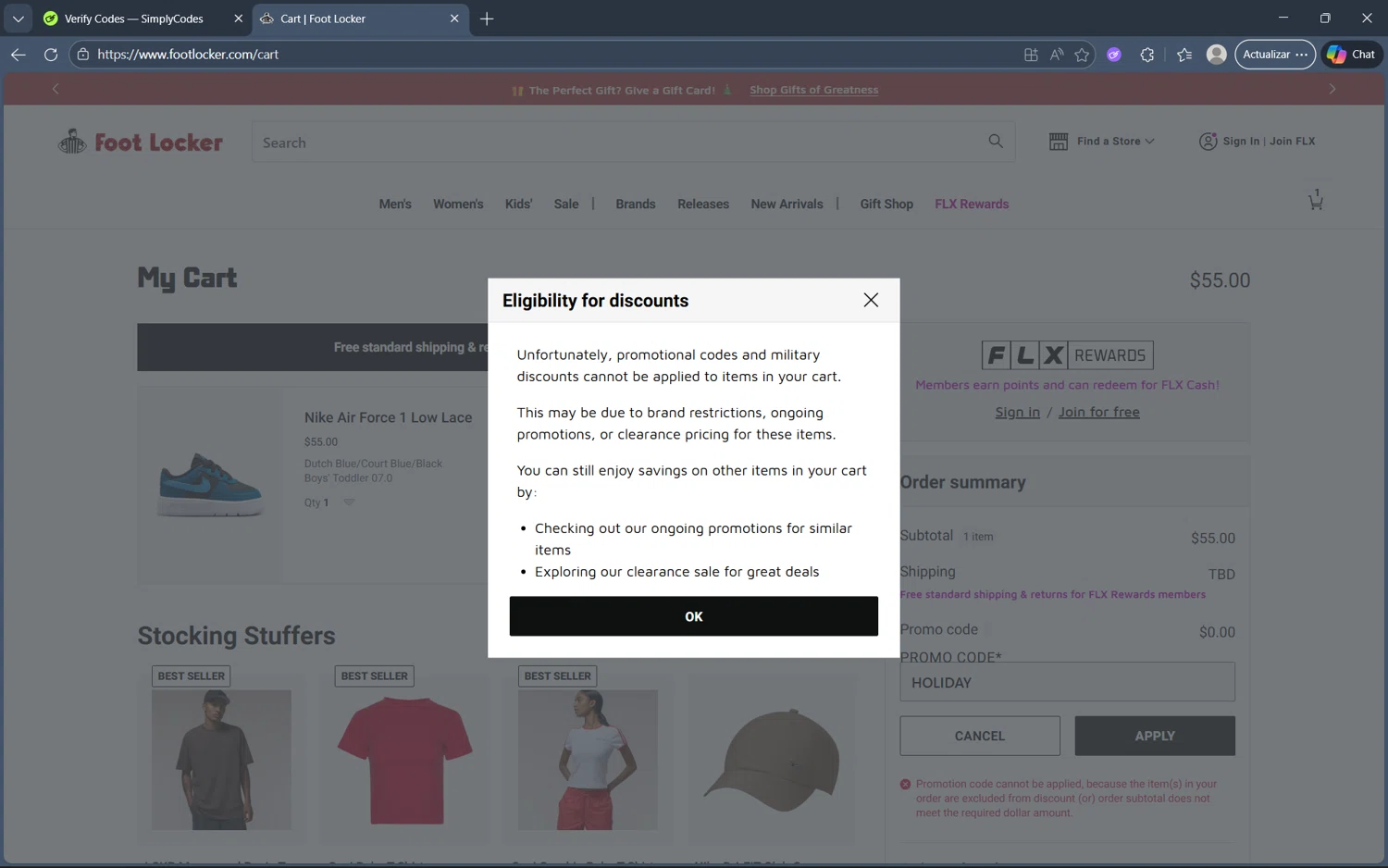Switch to Verify Codes SimplyCodes tab
This screenshot has height=868, width=1388.
click(133, 19)
